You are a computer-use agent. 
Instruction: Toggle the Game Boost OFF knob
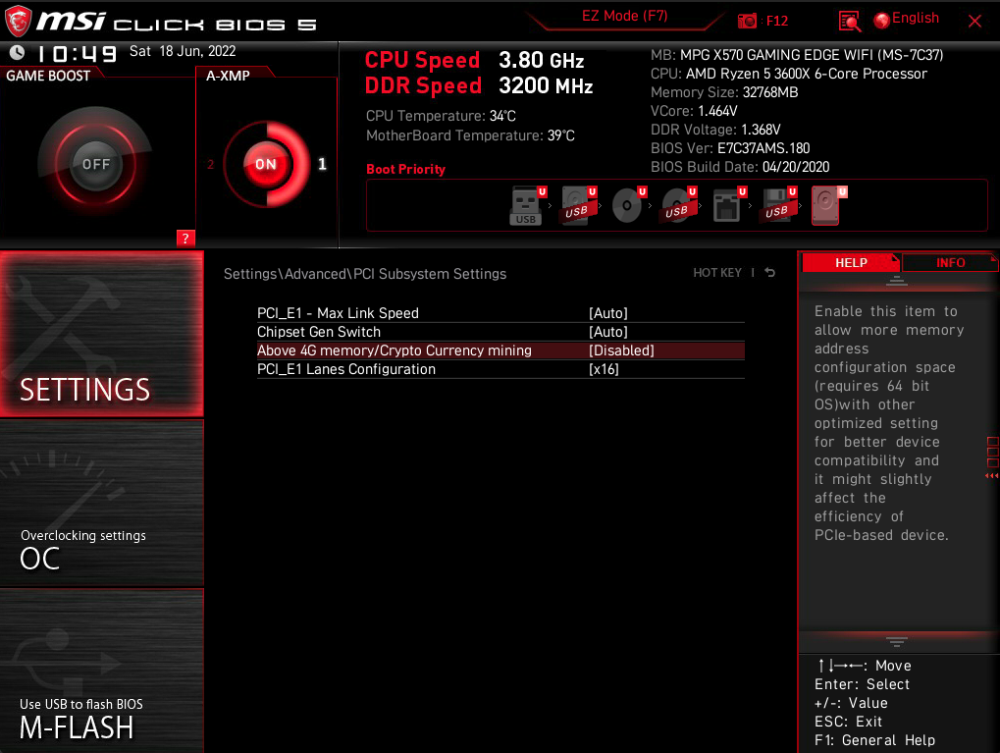pyautogui.click(x=96, y=164)
